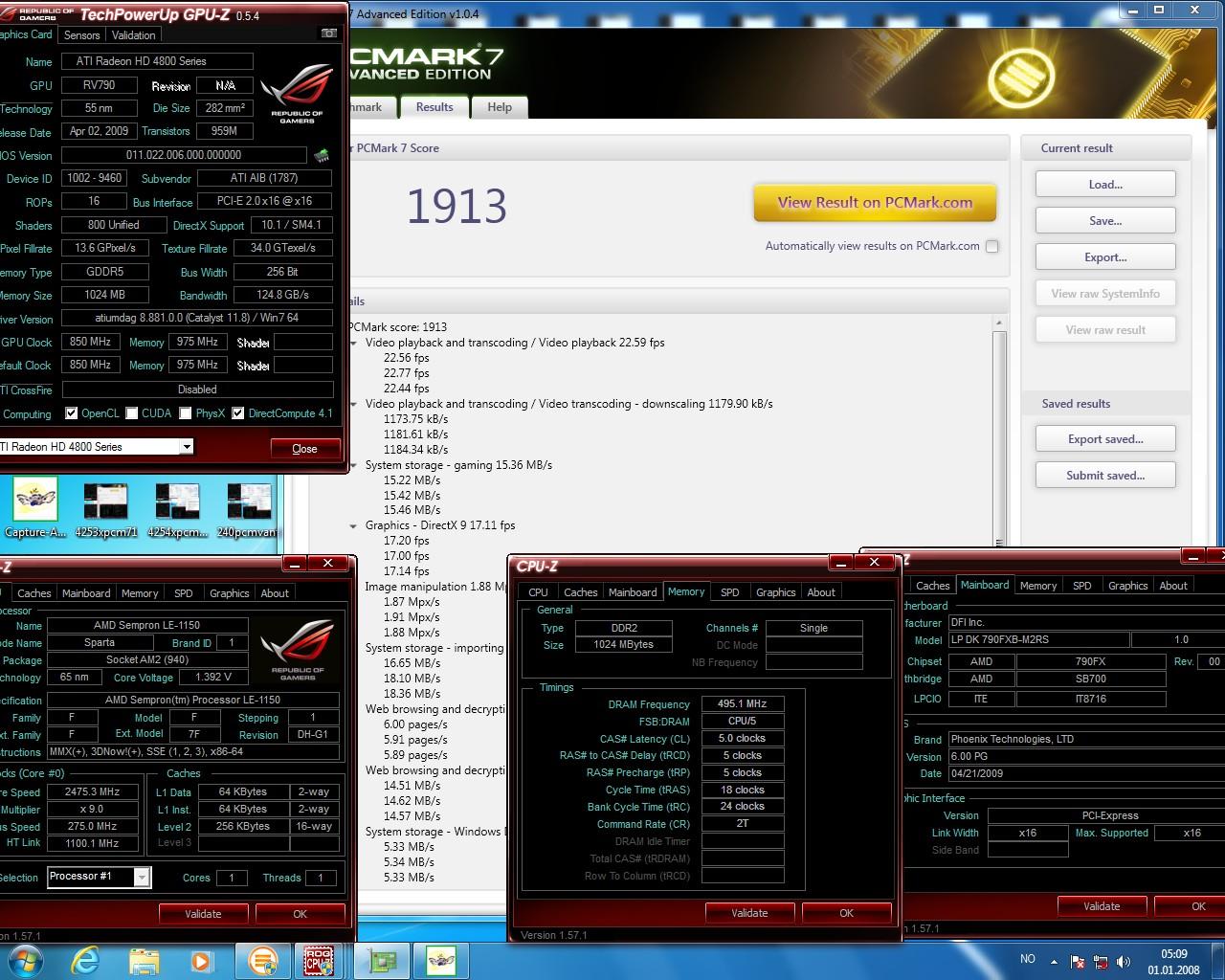
Task: Click the NO language indicator
Action: (1028, 959)
